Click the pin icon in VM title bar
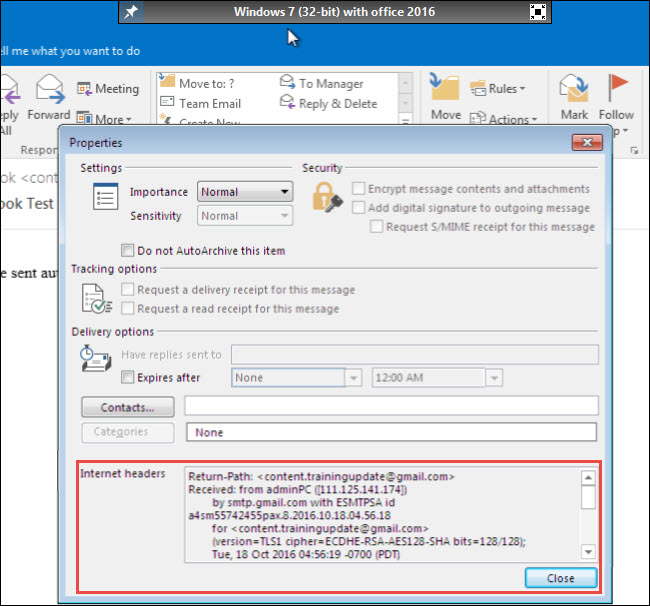The image size is (650, 606). (x=131, y=12)
